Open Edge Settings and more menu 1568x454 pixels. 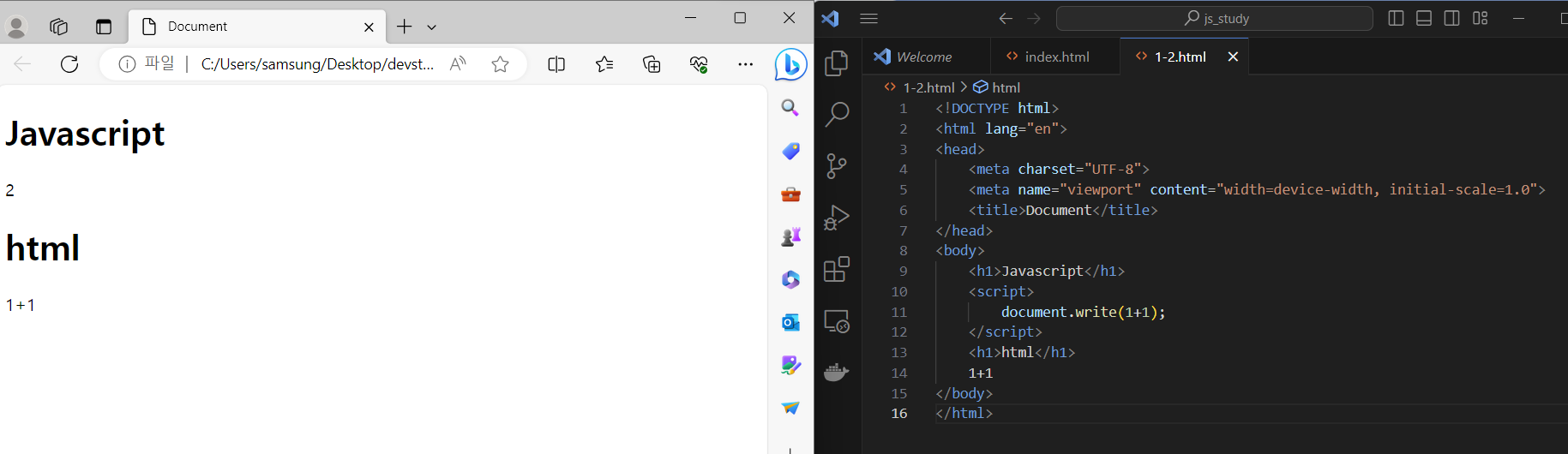click(746, 64)
